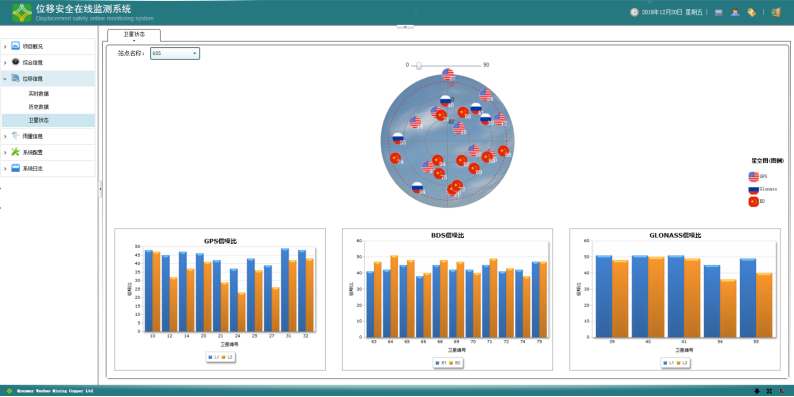This screenshot has height=397, width=794.
Task: Click the elevation angle slider handle
Action: (x=419, y=65)
